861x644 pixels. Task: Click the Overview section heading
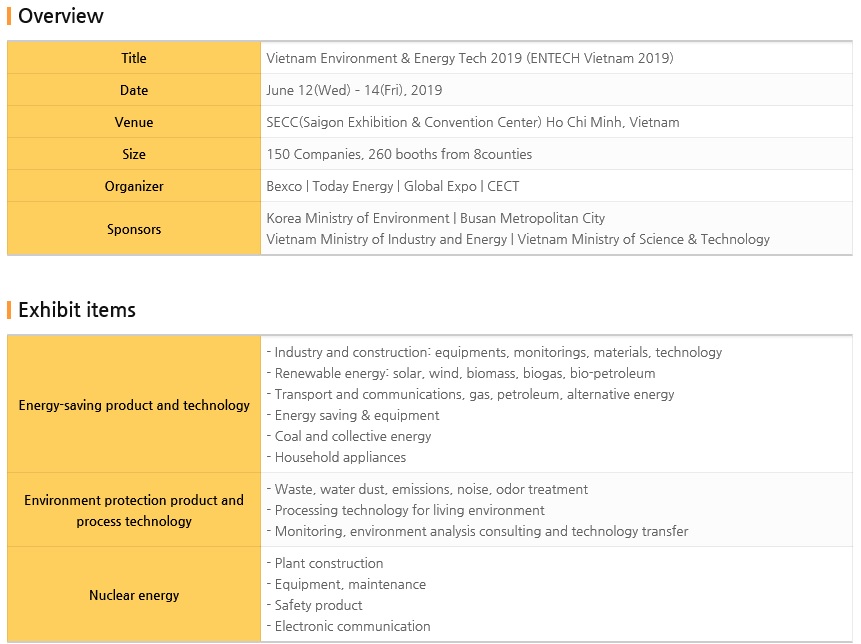tap(60, 16)
